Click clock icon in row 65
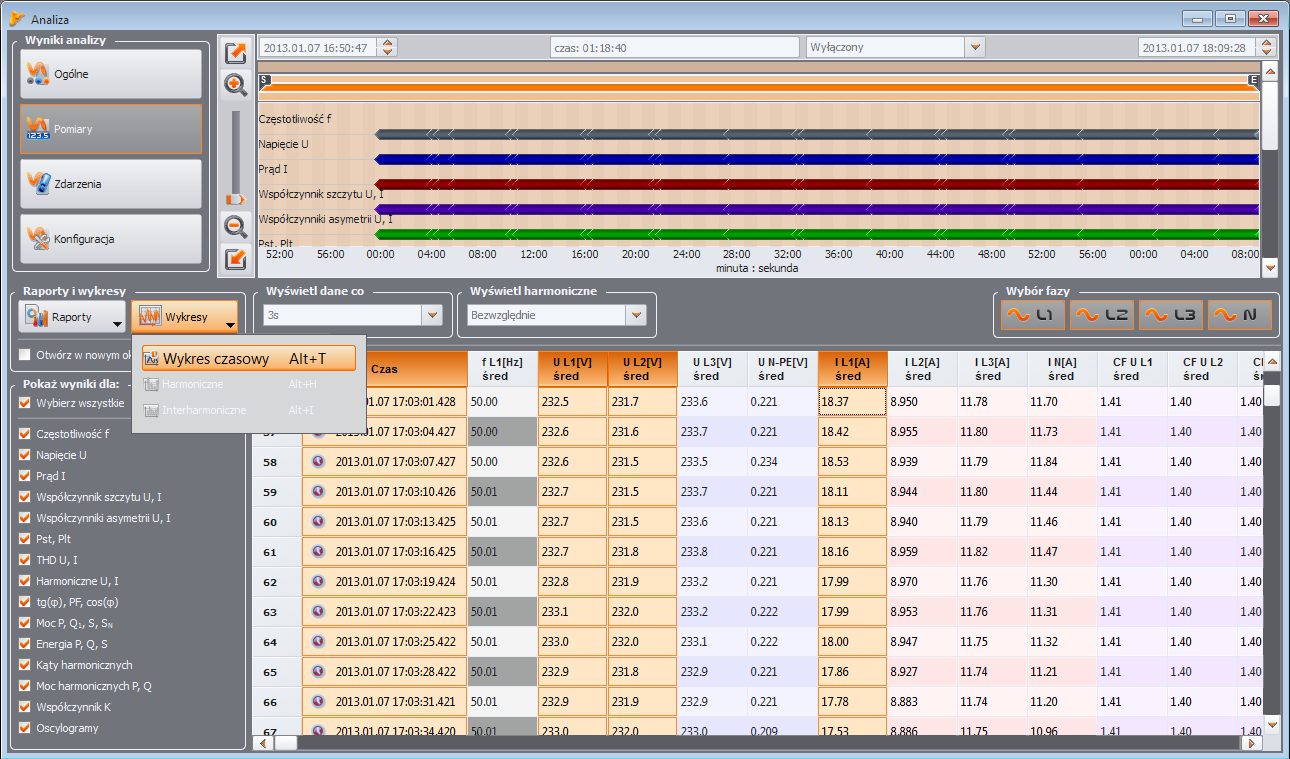The image size is (1290, 759). (x=319, y=671)
